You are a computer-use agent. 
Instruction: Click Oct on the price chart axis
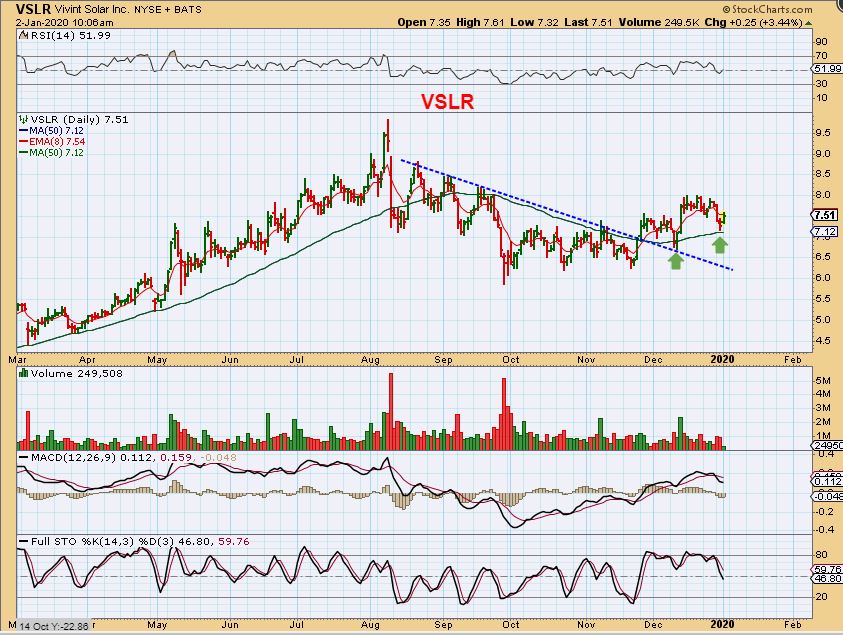click(x=511, y=360)
